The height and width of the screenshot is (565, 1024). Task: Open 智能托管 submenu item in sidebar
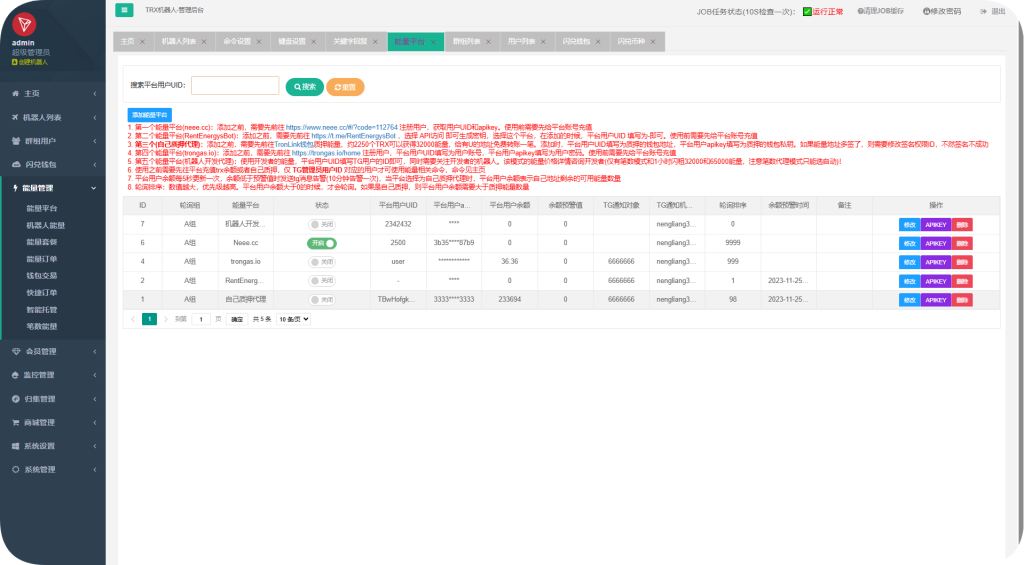click(42, 310)
